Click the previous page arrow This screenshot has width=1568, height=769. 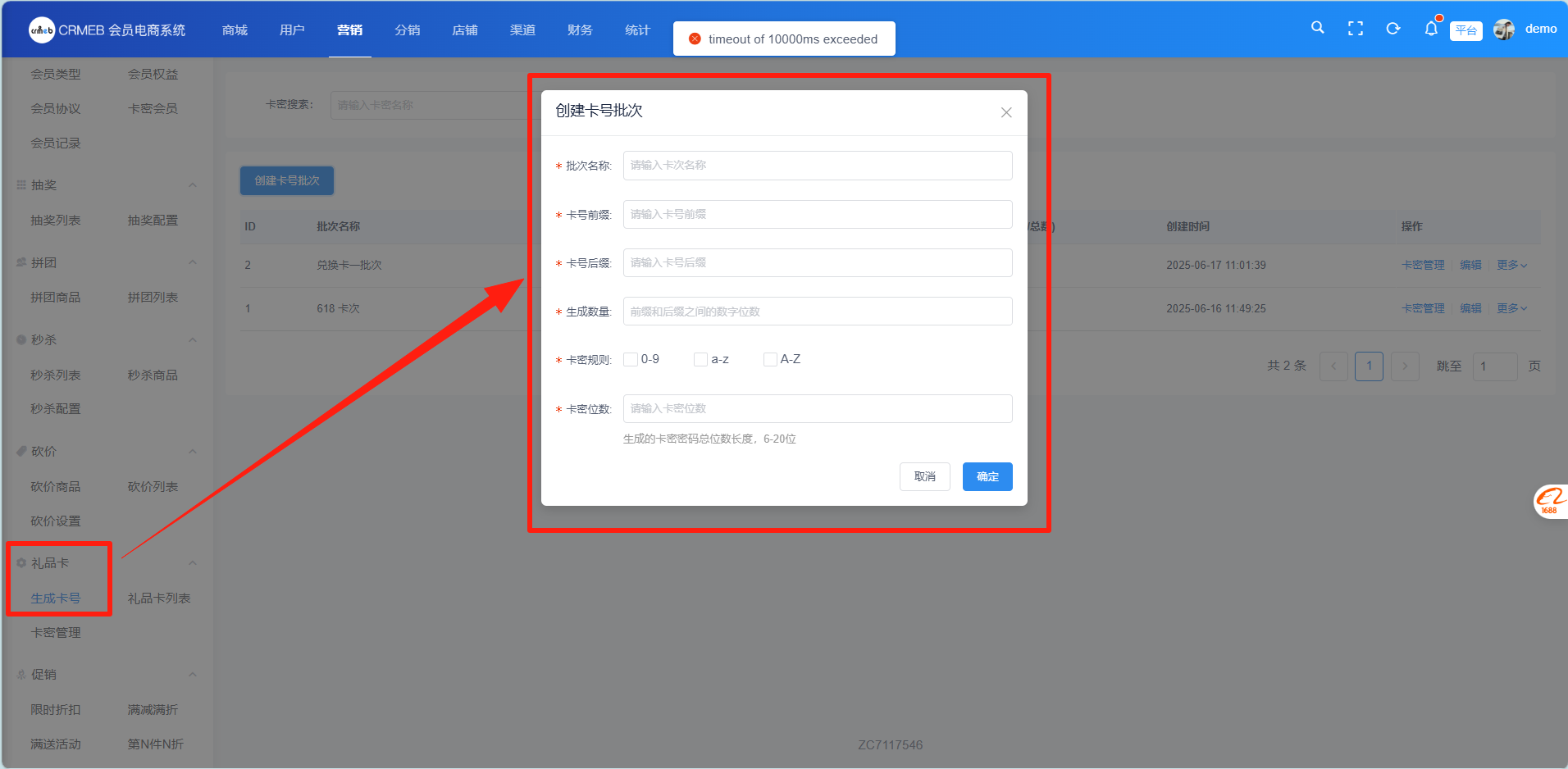pos(1333,366)
